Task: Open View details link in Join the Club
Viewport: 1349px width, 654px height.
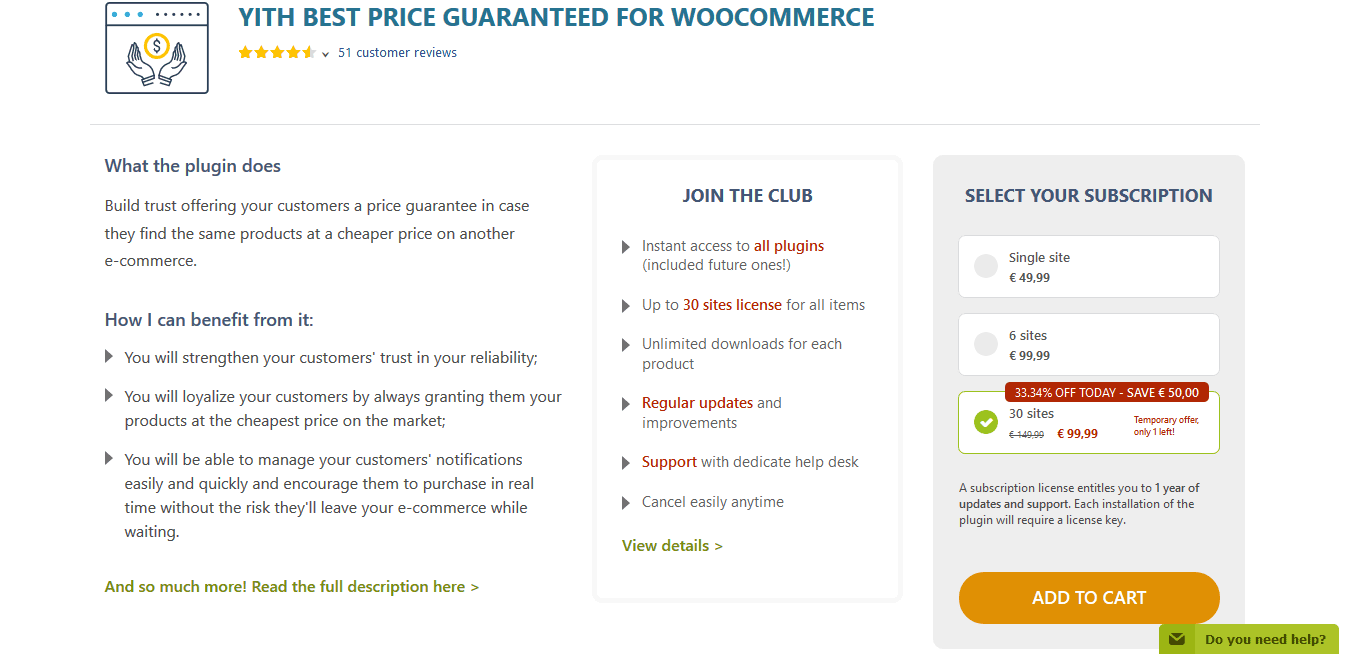Action: (x=672, y=545)
